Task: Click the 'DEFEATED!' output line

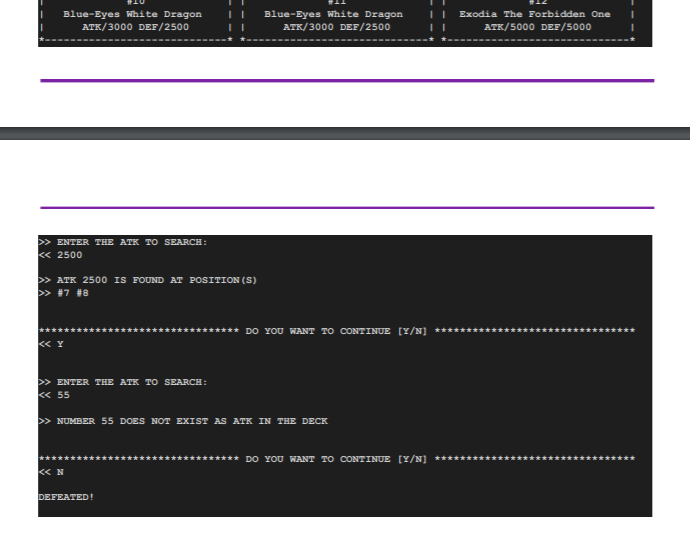Action: (x=66, y=497)
